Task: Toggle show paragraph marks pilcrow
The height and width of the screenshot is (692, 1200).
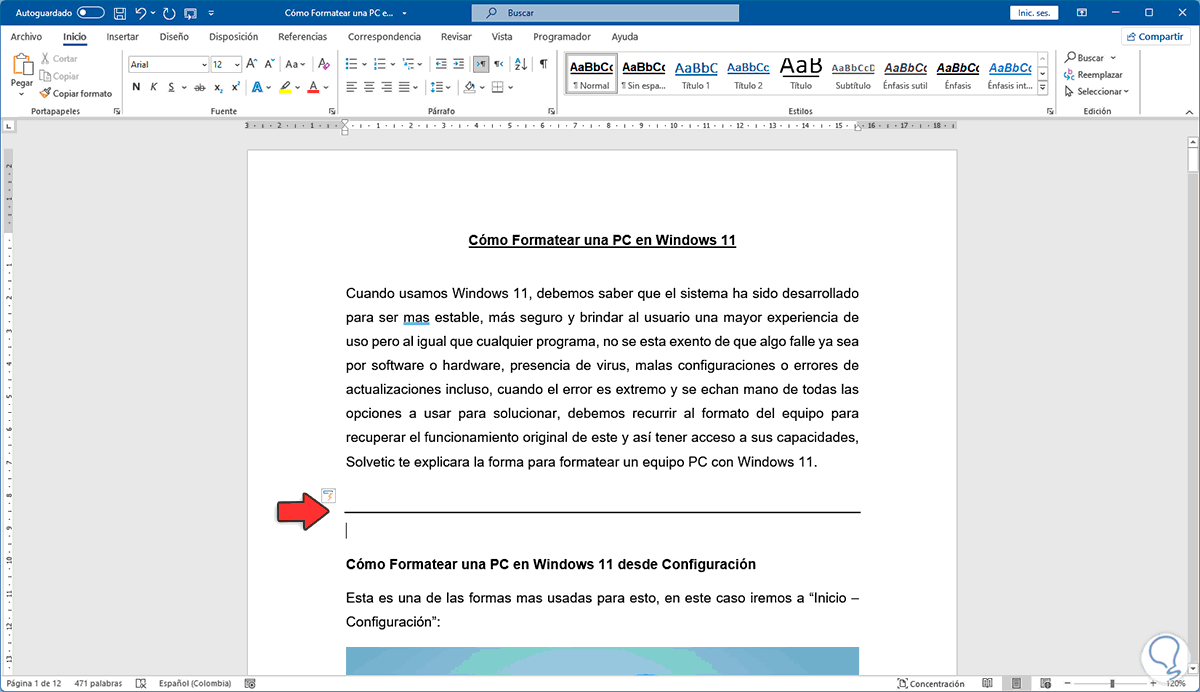Action: [x=543, y=64]
